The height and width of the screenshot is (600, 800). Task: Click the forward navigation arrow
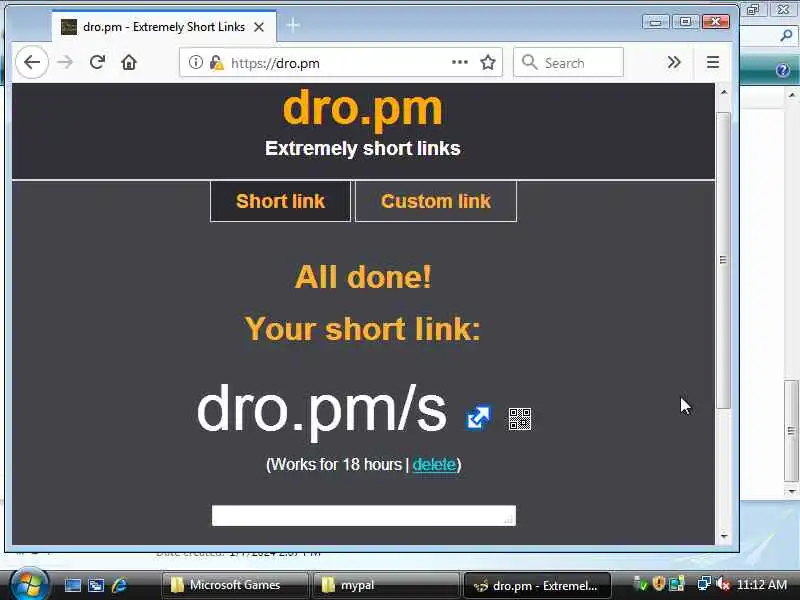pos(65,62)
